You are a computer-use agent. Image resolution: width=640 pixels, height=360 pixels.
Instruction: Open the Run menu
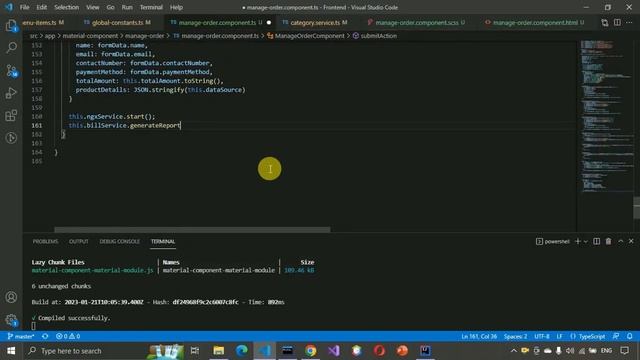pyautogui.click(x=127, y=7)
